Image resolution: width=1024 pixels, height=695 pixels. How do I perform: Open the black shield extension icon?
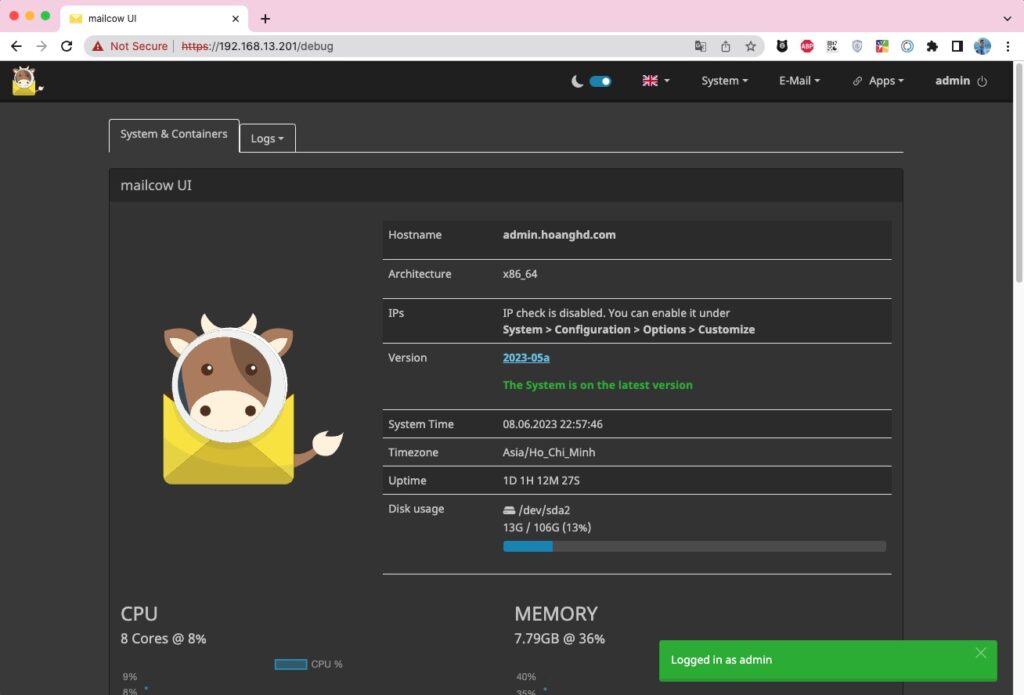click(x=782, y=46)
